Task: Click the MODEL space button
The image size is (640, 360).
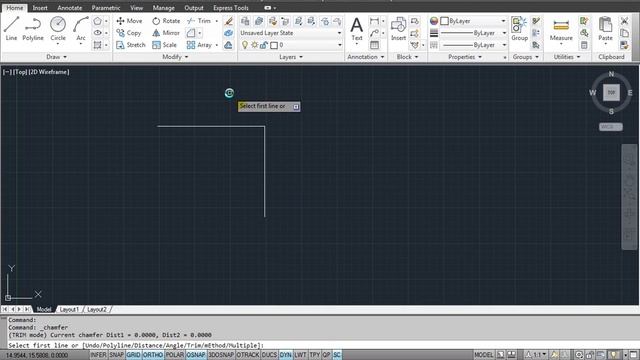Action: 483,355
